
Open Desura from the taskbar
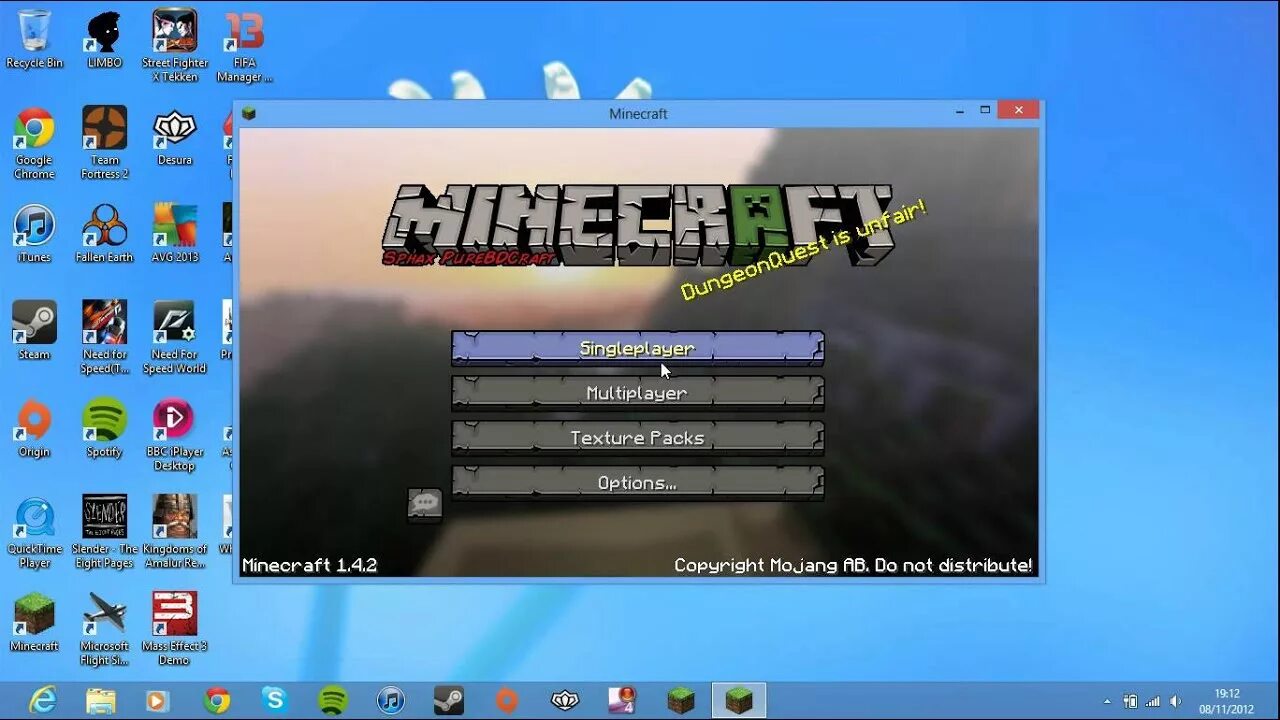tap(565, 700)
